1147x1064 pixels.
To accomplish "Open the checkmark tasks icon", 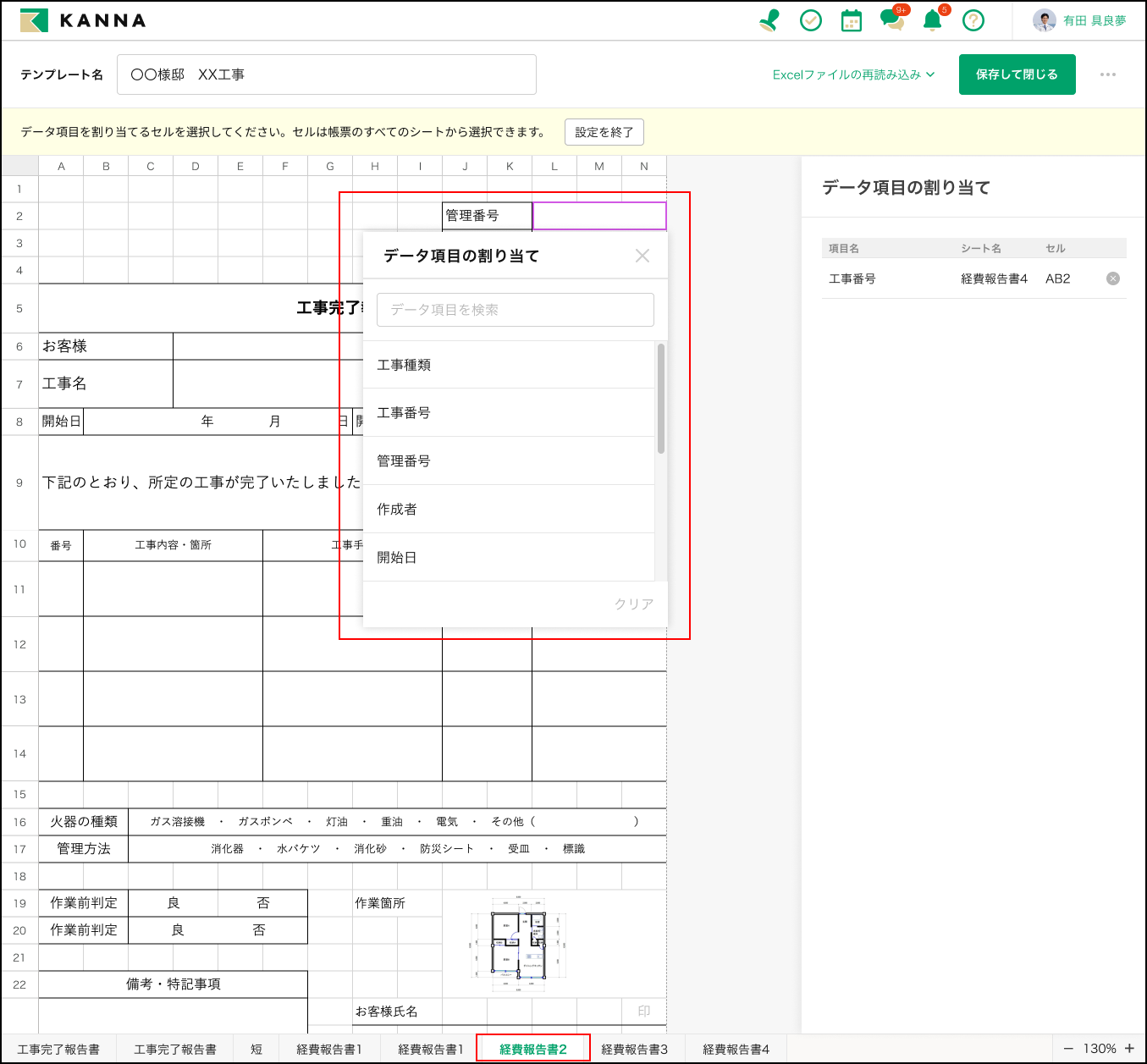I will 811,20.
